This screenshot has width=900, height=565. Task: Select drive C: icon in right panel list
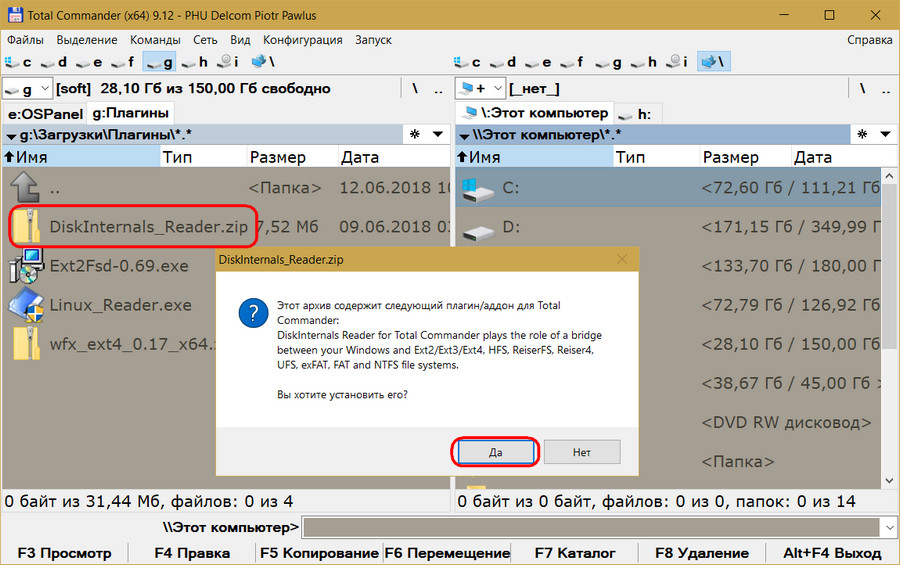tap(480, 187)
